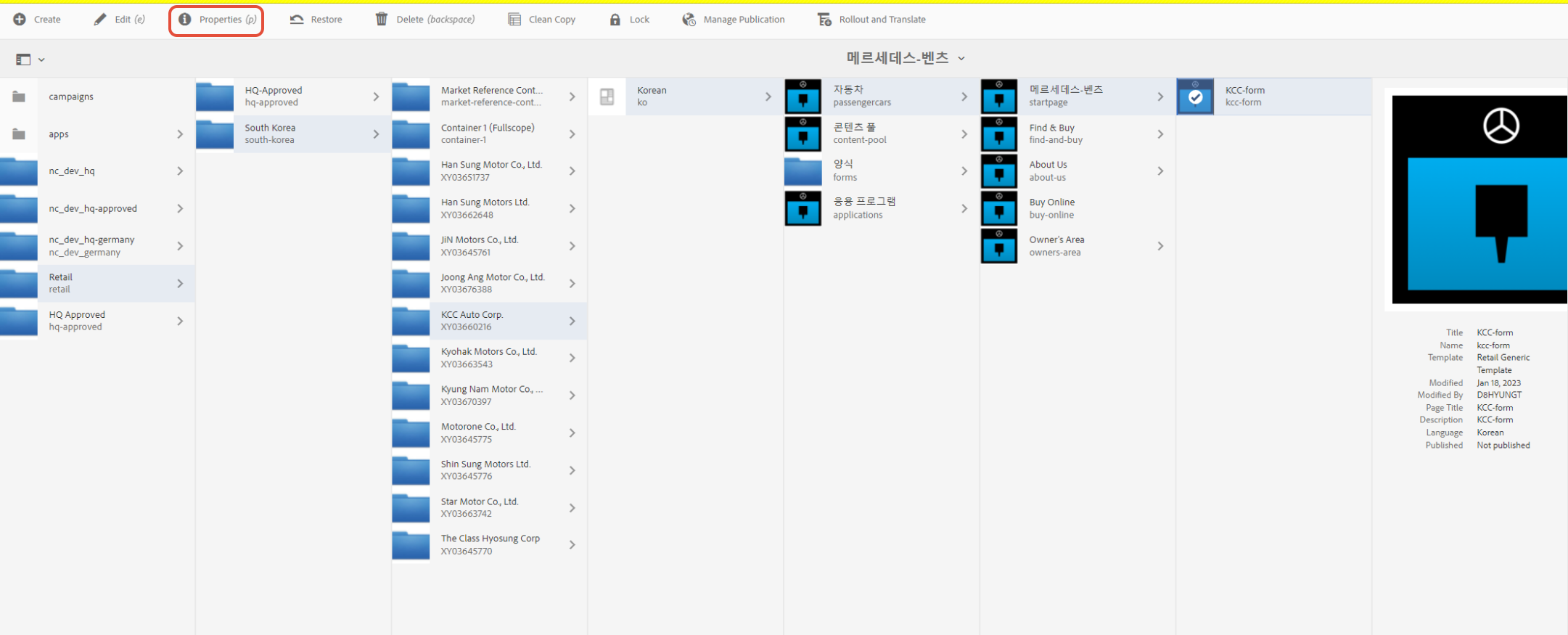
Task: Expand the Owner's Area chevron
Action: pos(1159,246)
